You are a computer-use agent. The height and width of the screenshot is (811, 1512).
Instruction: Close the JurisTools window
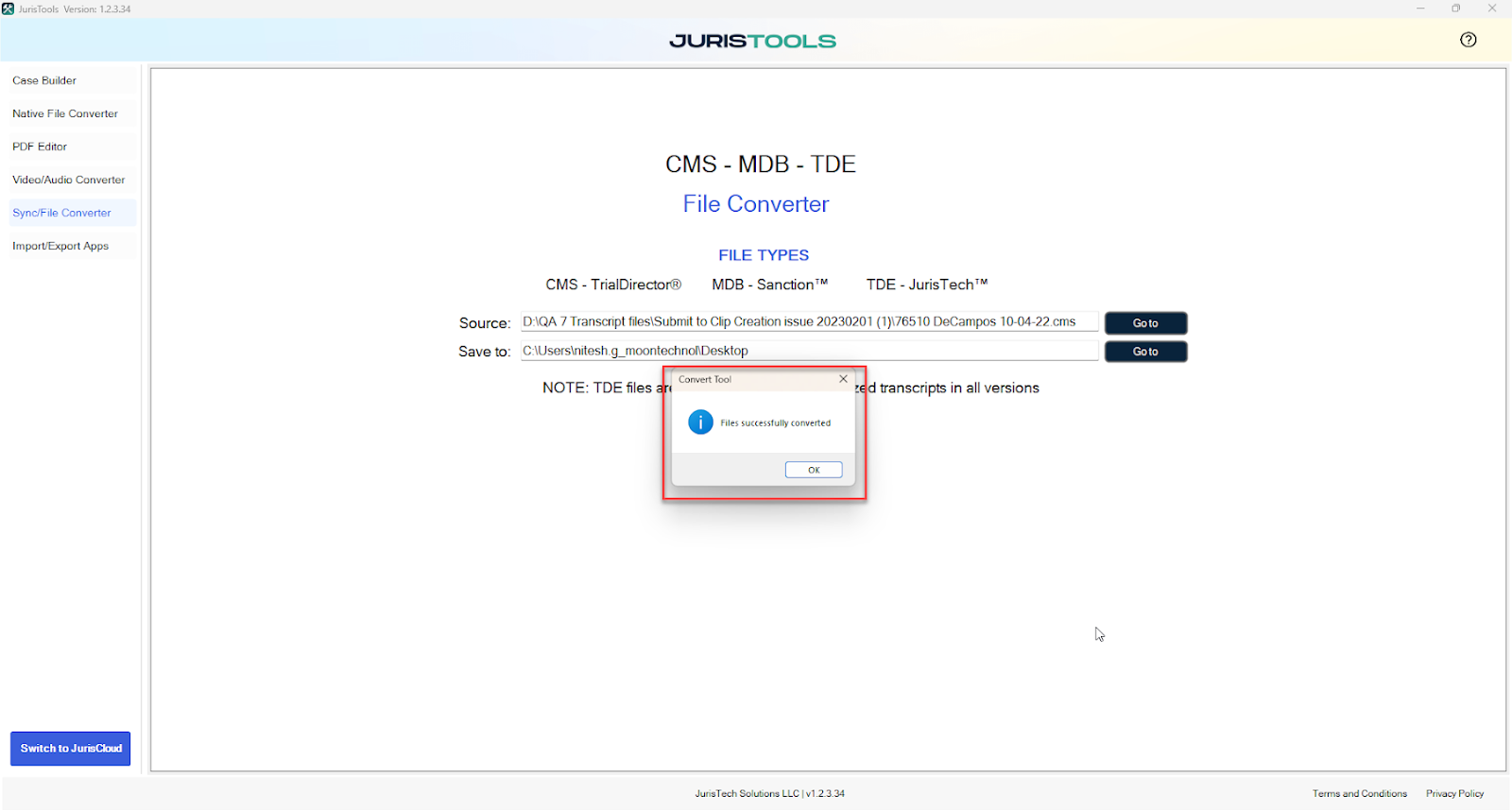[1492, 9]
